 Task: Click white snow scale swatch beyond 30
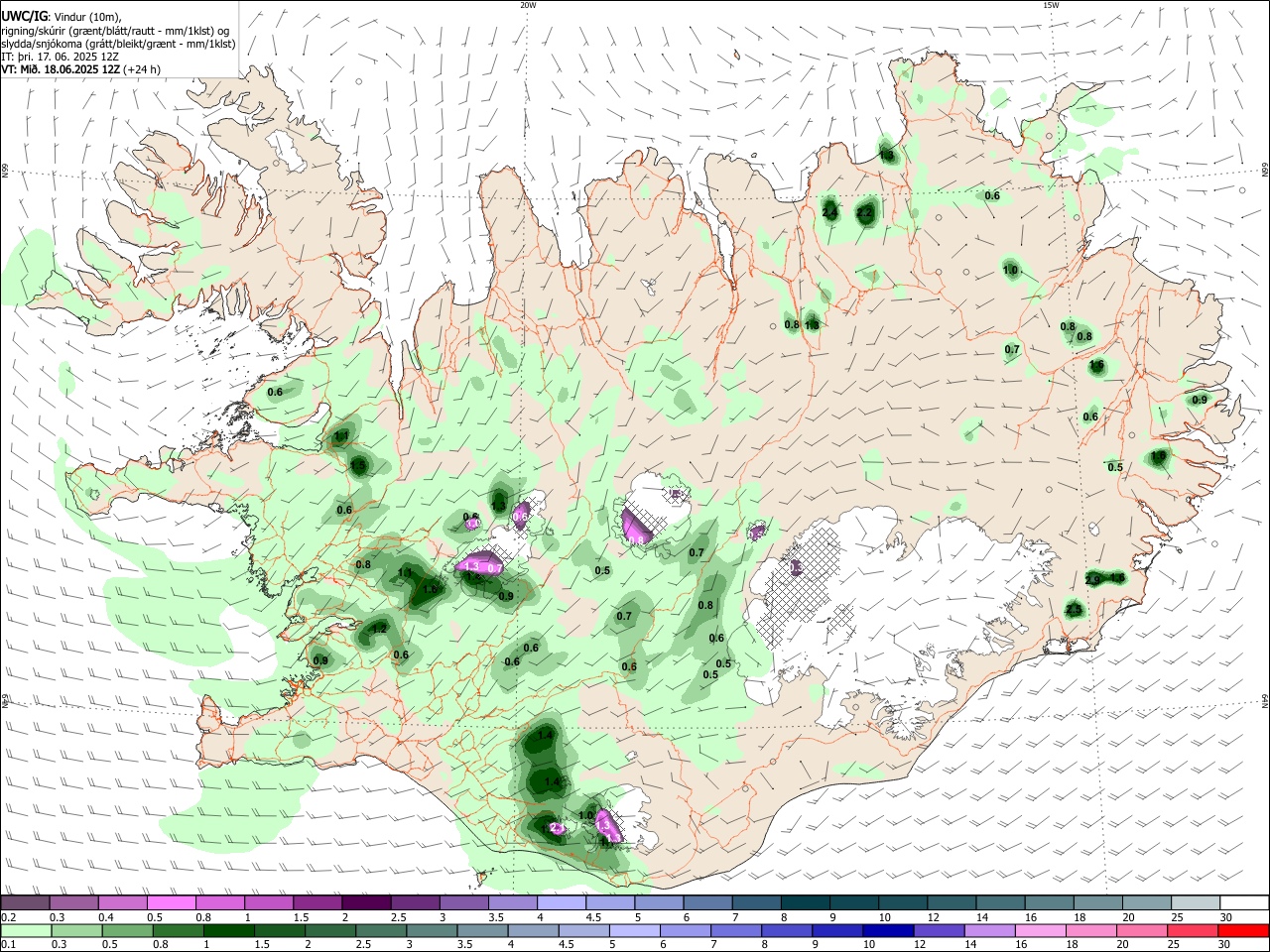1245,902
